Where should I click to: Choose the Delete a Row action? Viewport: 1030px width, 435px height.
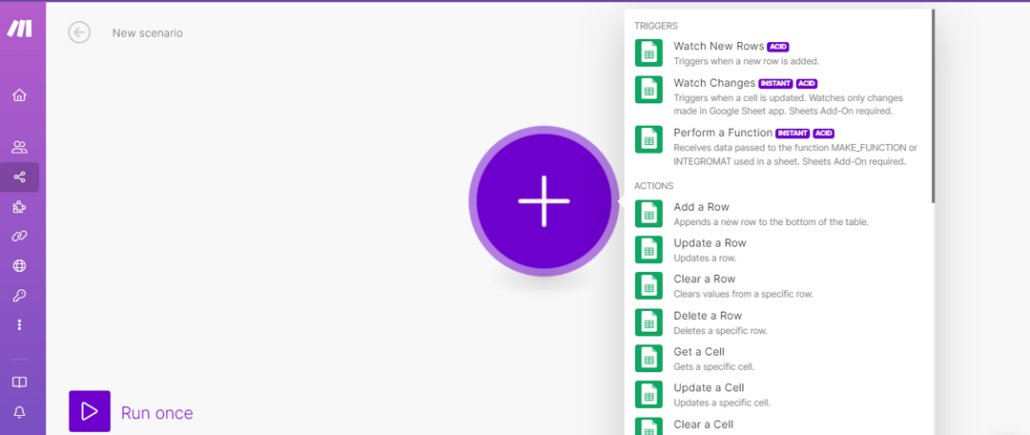(x=778, y=323)
